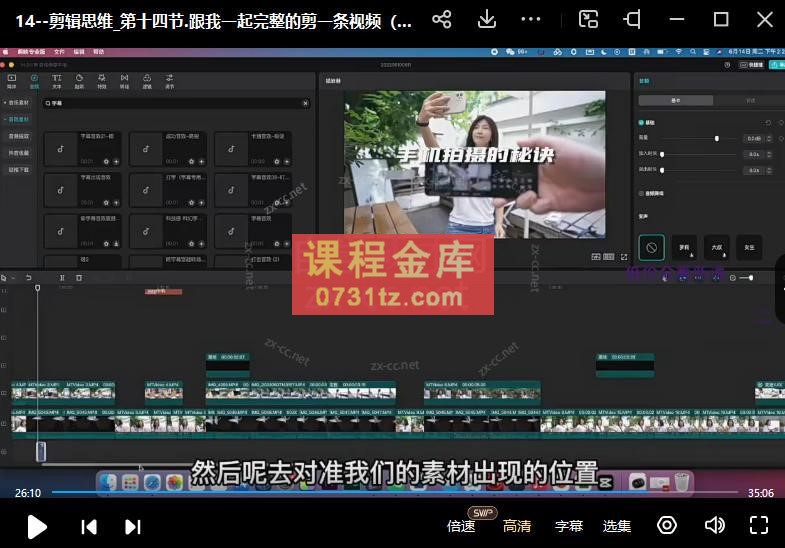Step the fade-in duration value
This screenshot has height=548, width=785.
(769, 154)
